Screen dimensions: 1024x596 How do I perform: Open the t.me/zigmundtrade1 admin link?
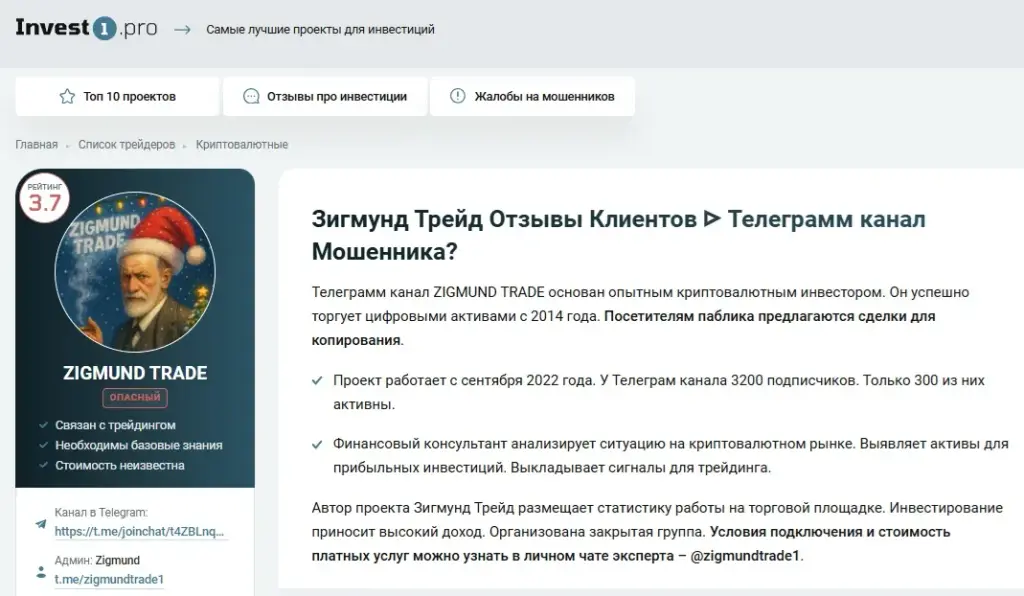click(x=109, y=579)
